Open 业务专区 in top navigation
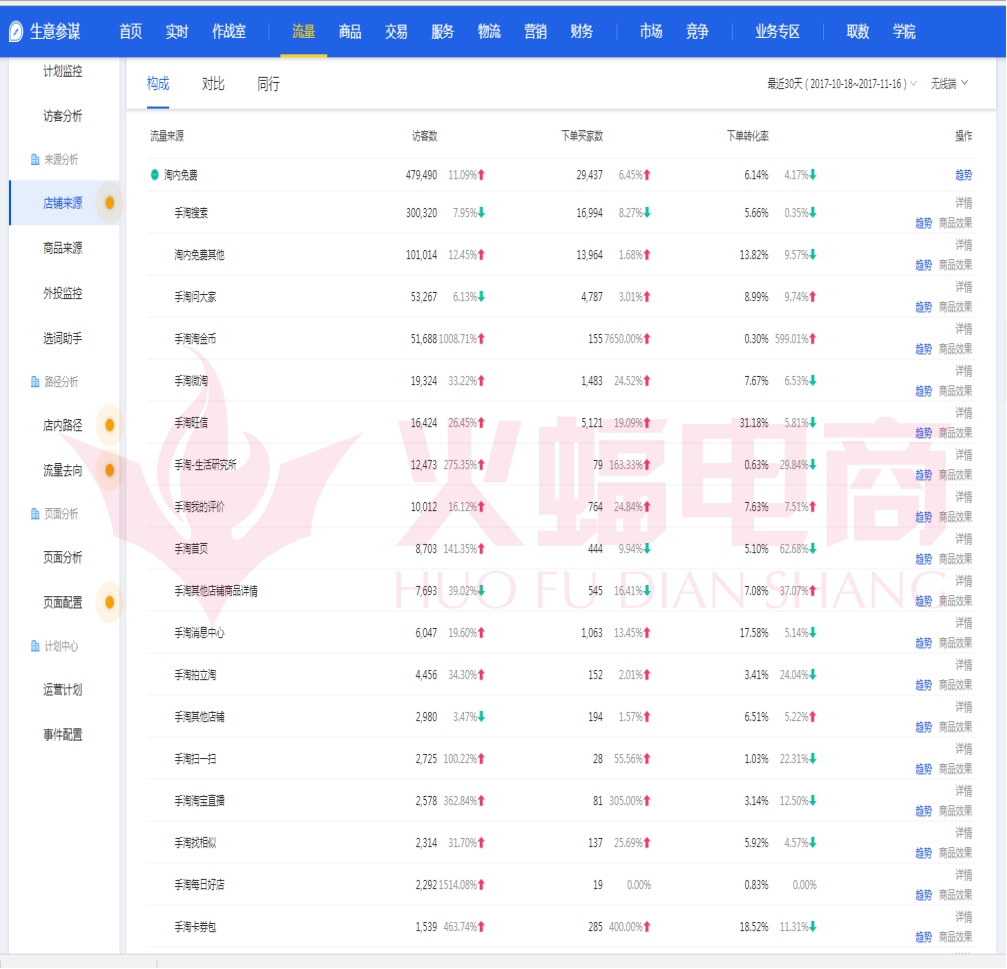 point(778,31)
